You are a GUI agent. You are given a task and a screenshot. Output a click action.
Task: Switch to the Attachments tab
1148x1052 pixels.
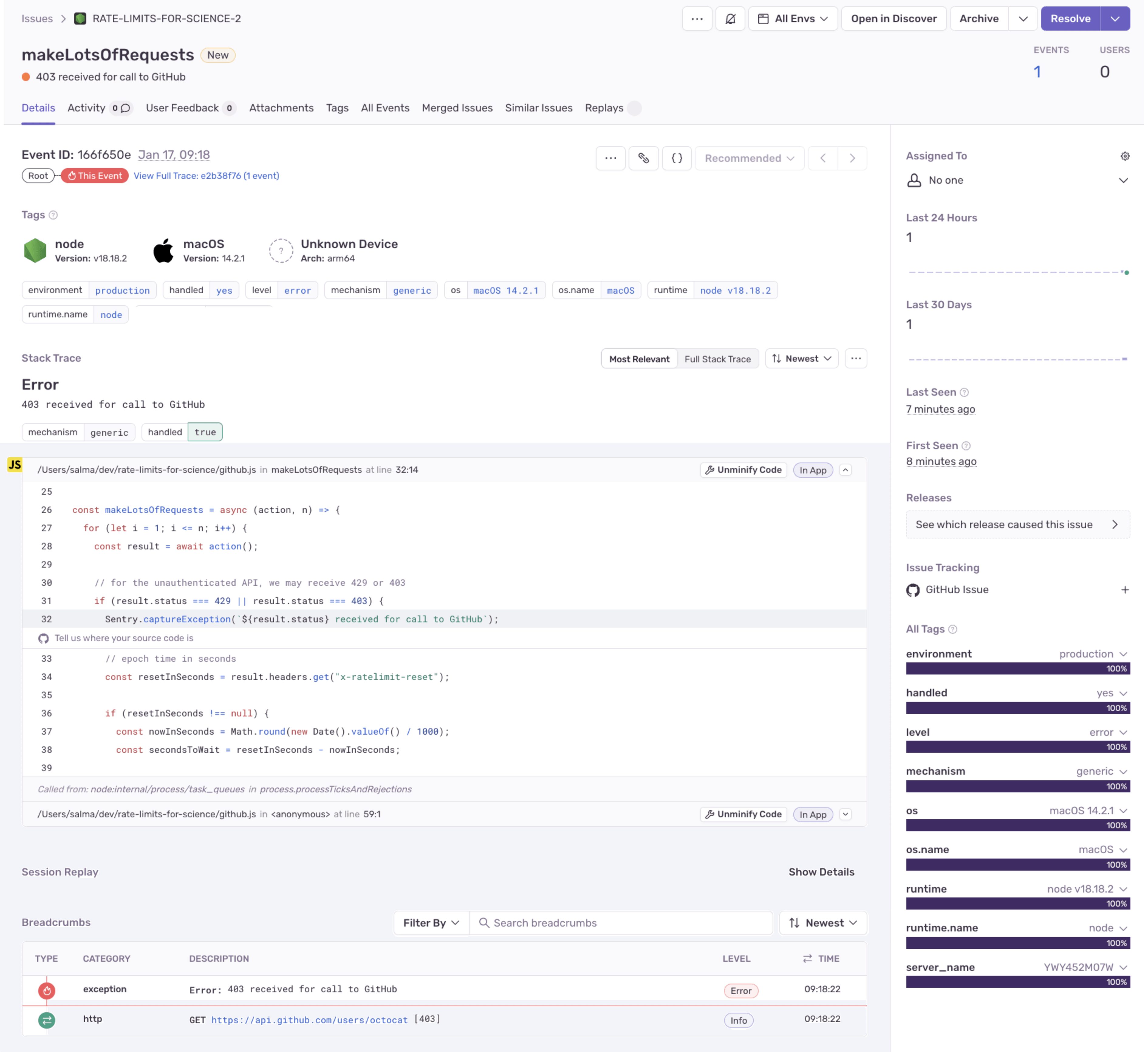(281, 108)
